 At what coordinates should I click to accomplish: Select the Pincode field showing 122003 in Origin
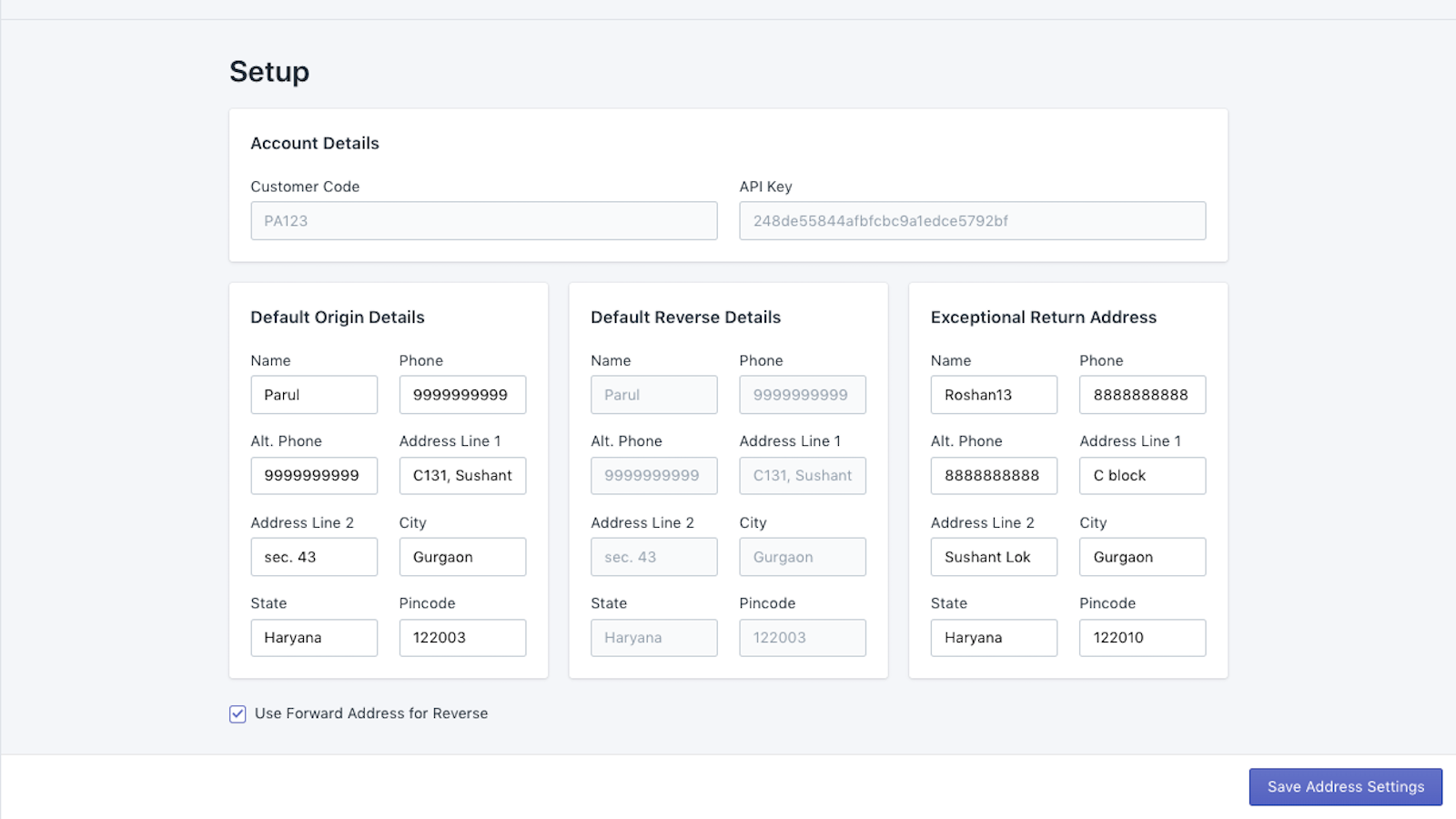tap(462, 637)
